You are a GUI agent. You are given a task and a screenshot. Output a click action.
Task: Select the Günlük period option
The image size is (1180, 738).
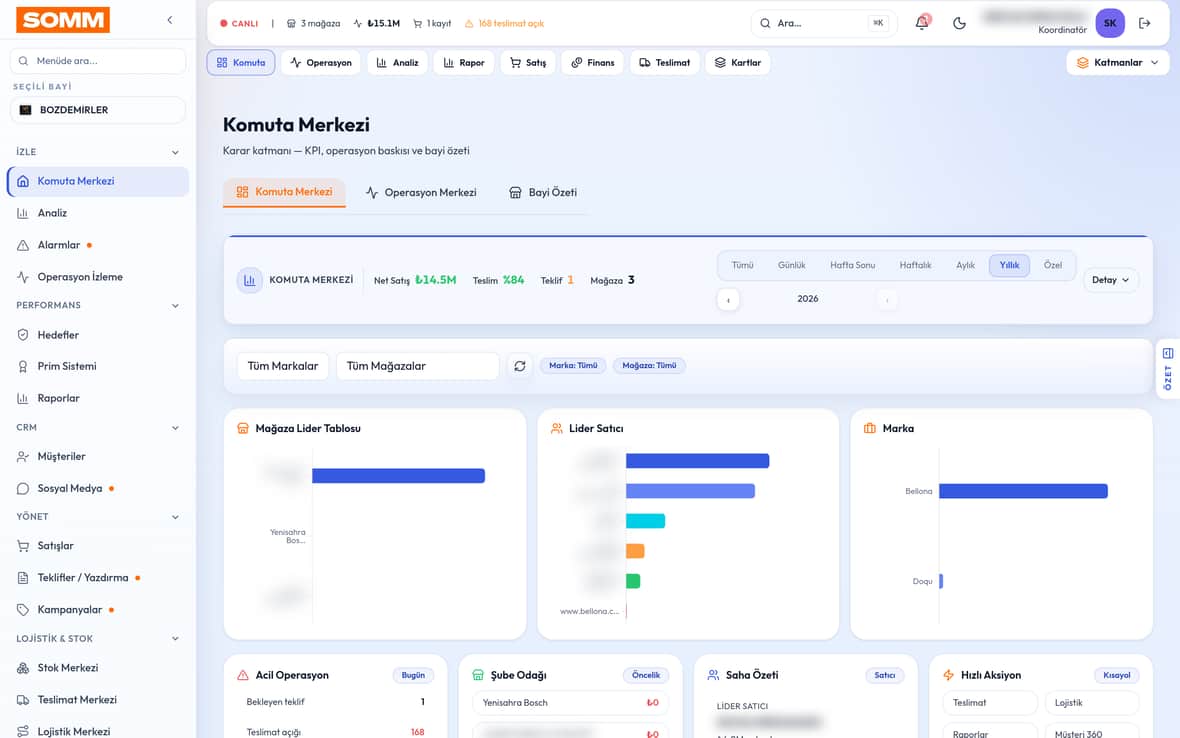coord(791,265)
